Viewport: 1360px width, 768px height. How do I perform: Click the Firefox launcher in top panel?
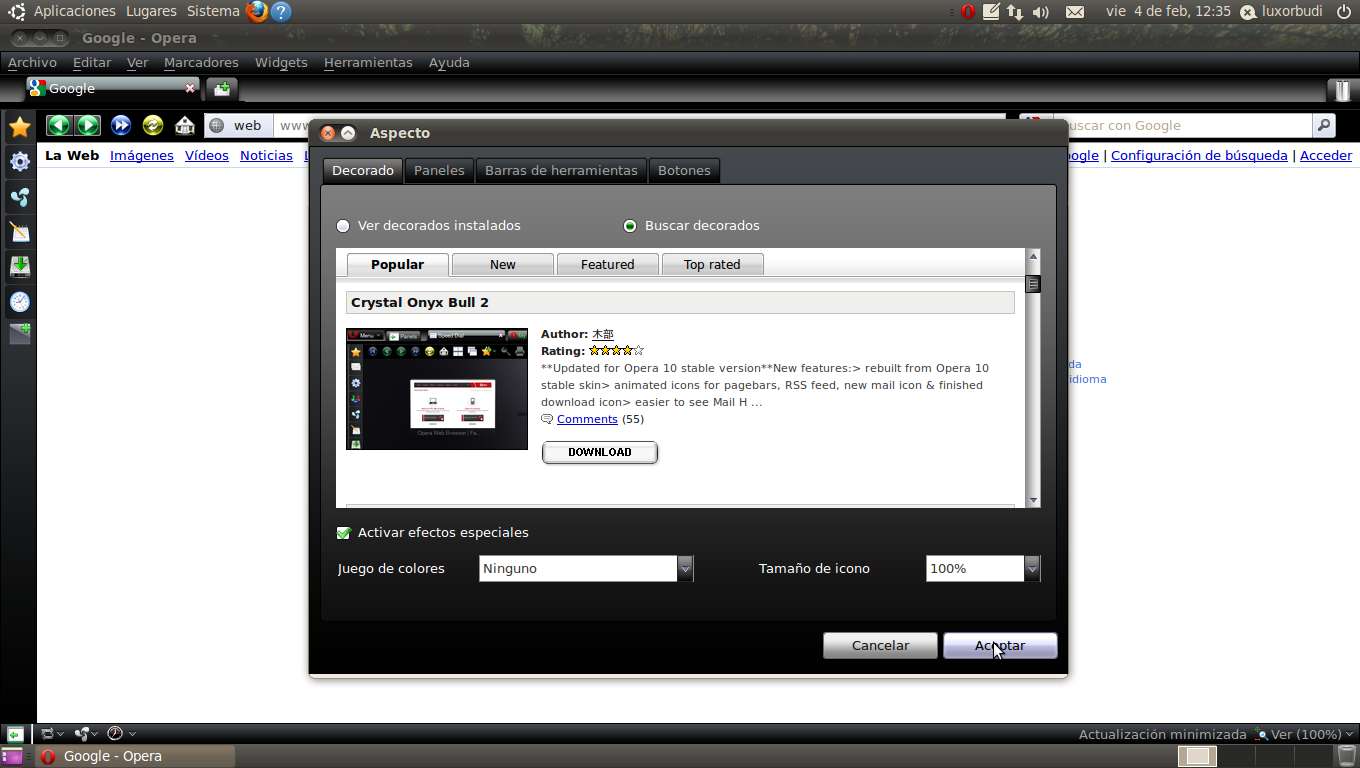pos(257,11)
